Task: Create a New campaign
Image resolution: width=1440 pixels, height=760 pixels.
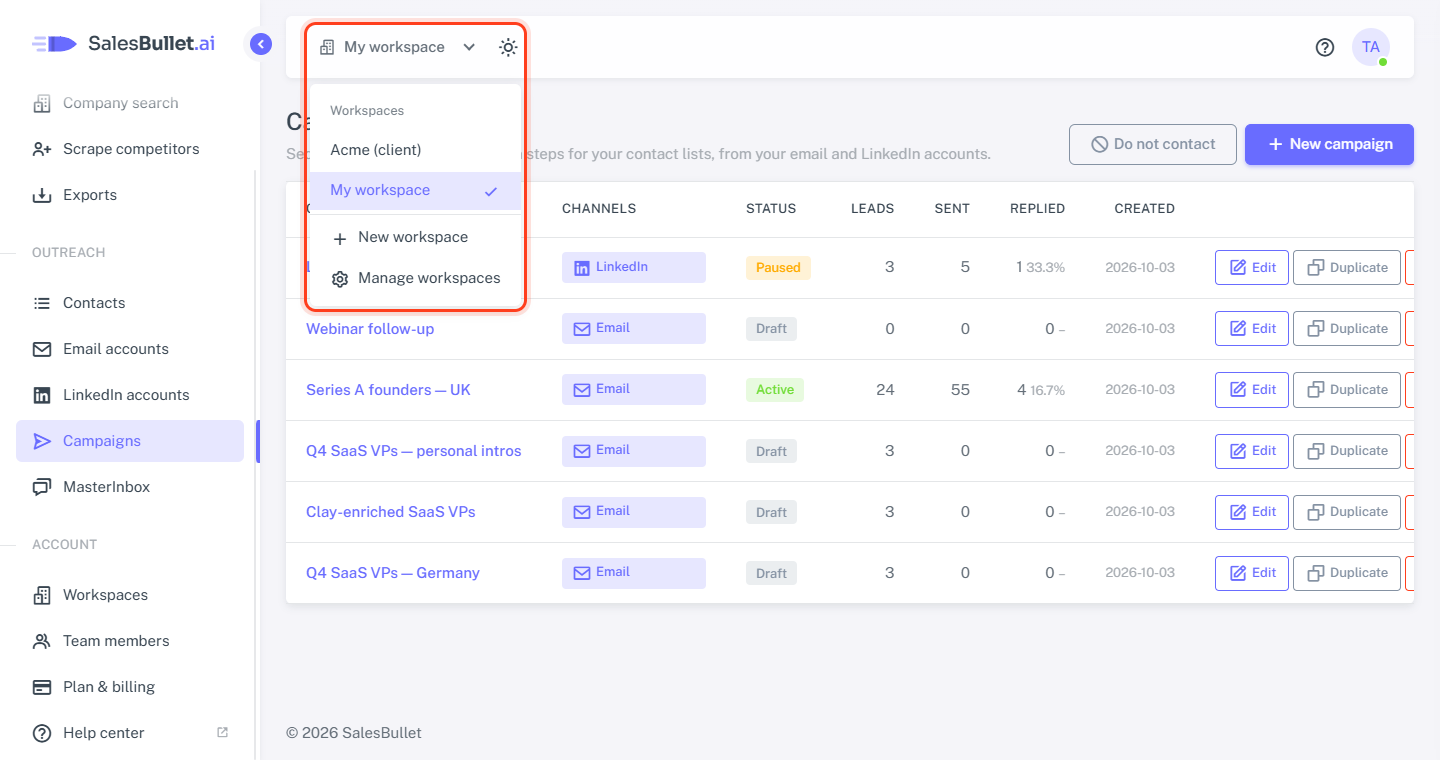Action: pyautogui.click(x=1329, y=144)
